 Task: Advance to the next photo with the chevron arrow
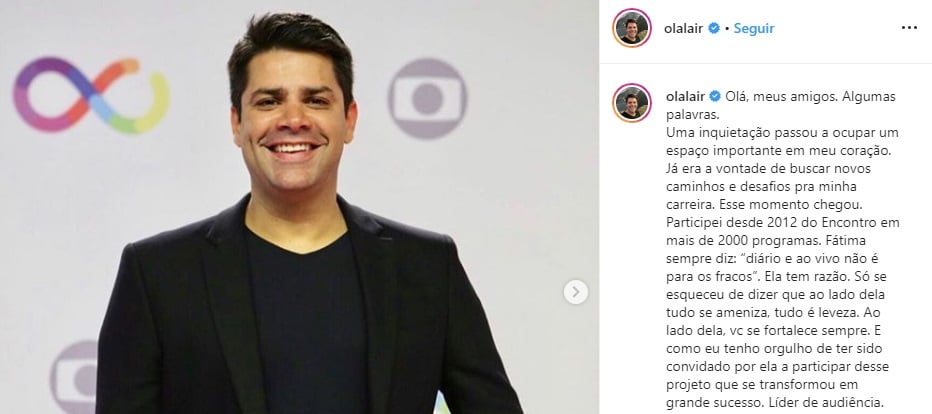tap(575, 292)
